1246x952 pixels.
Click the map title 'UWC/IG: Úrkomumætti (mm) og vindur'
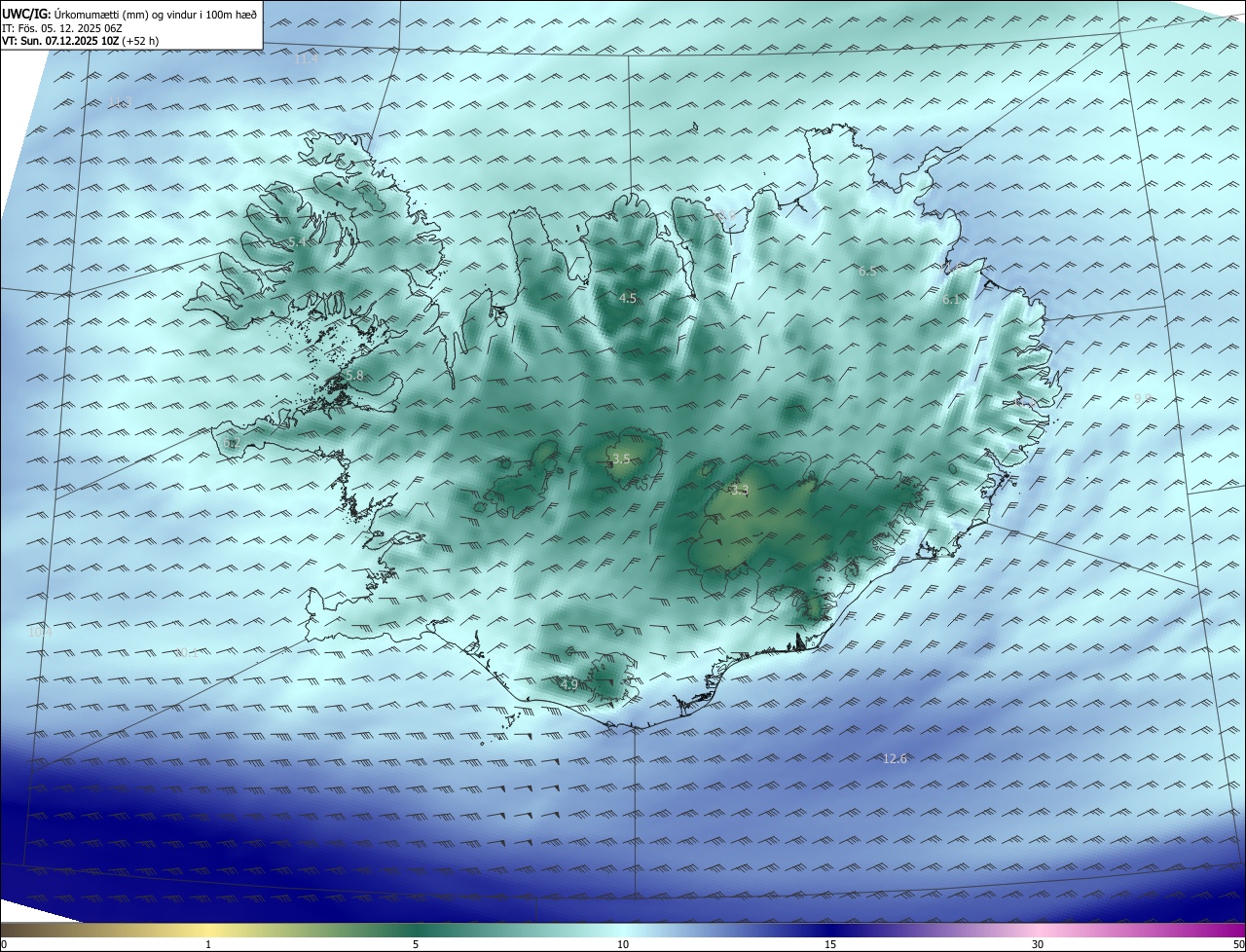129,15
